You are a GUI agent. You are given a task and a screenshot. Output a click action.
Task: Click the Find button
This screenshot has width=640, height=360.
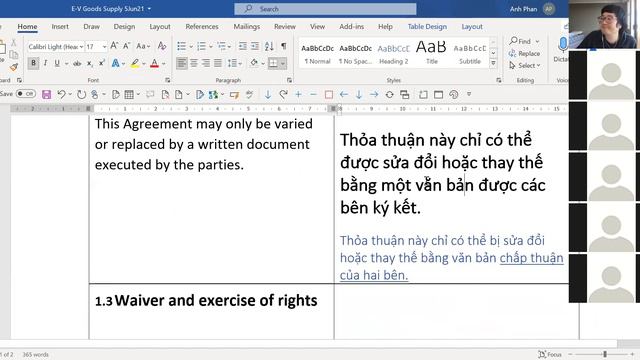click(x=520, y=41)
